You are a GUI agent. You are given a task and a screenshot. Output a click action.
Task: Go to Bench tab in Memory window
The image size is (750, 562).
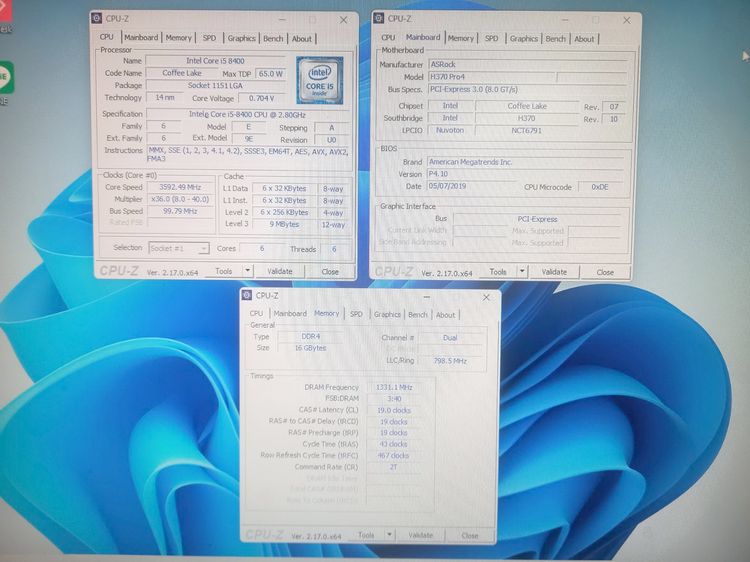418,315
